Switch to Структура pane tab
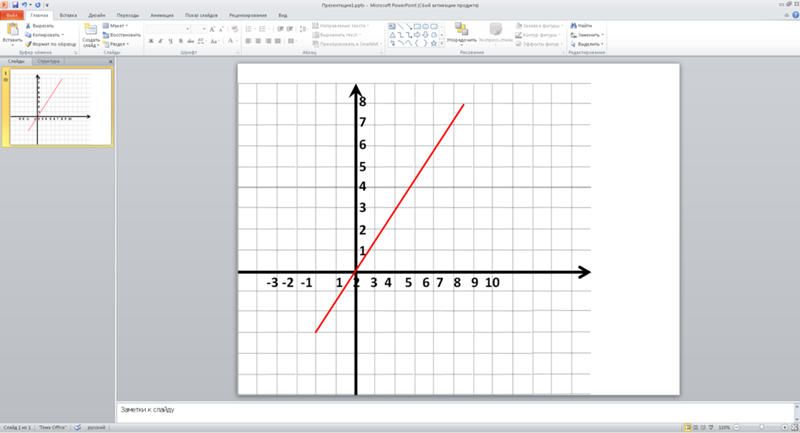Screen dimensions: 800x433 (48, 61)
